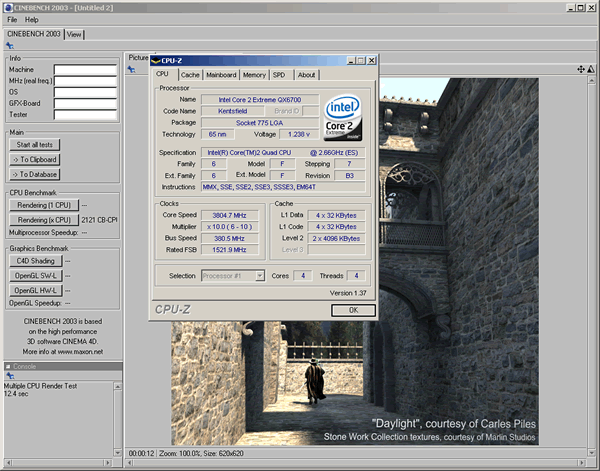This screenshot has width=600, height=471.
Task: Click the Socket 775 LGA package field
Action: pos(260,123)
